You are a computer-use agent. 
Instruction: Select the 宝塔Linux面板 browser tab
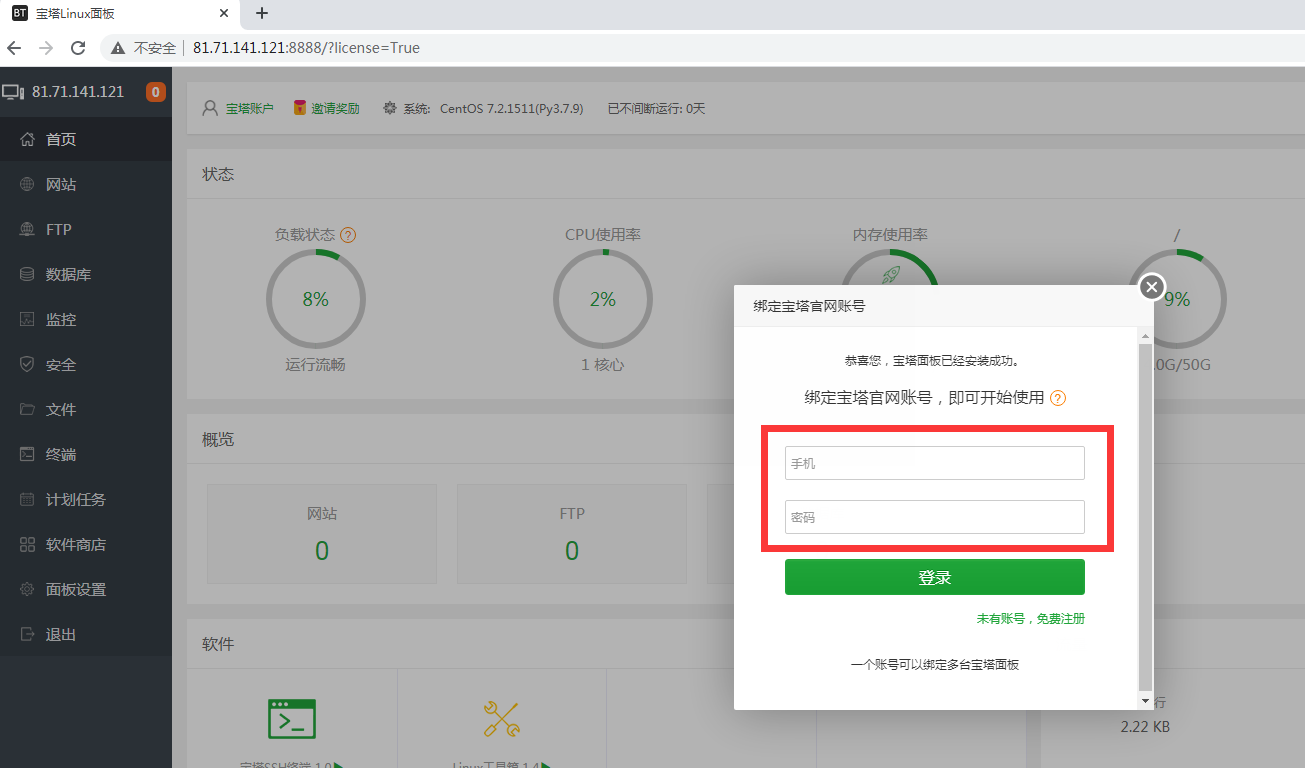[x=120, y=14]
